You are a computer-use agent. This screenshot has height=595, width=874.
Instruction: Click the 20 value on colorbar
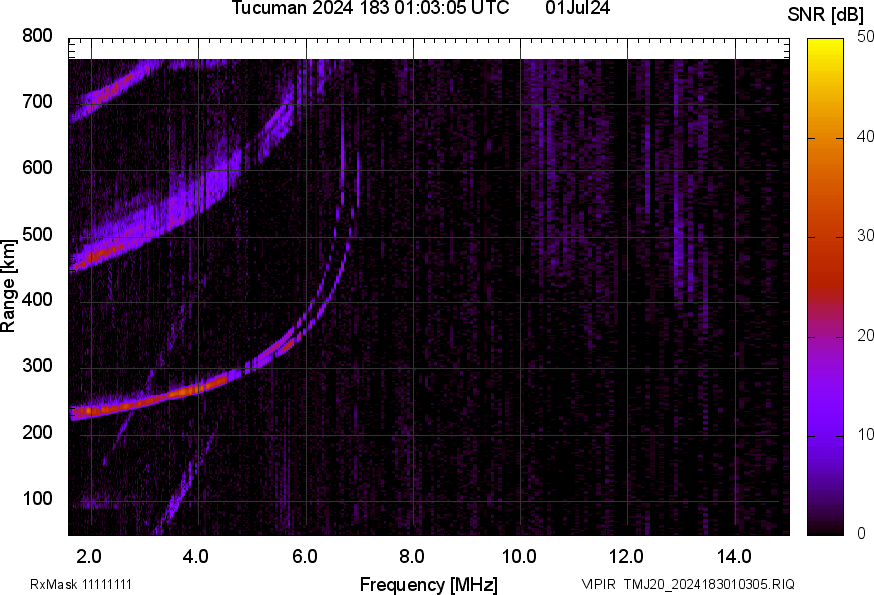(x=865, y=335)
